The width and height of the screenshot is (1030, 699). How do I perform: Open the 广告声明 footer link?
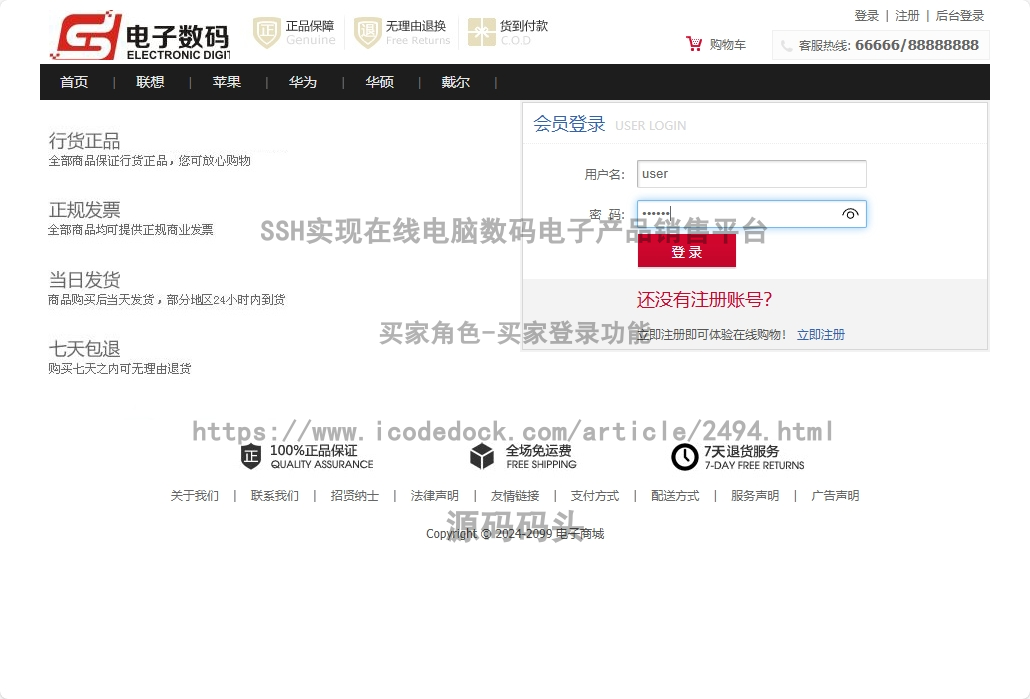pos(836,496)
